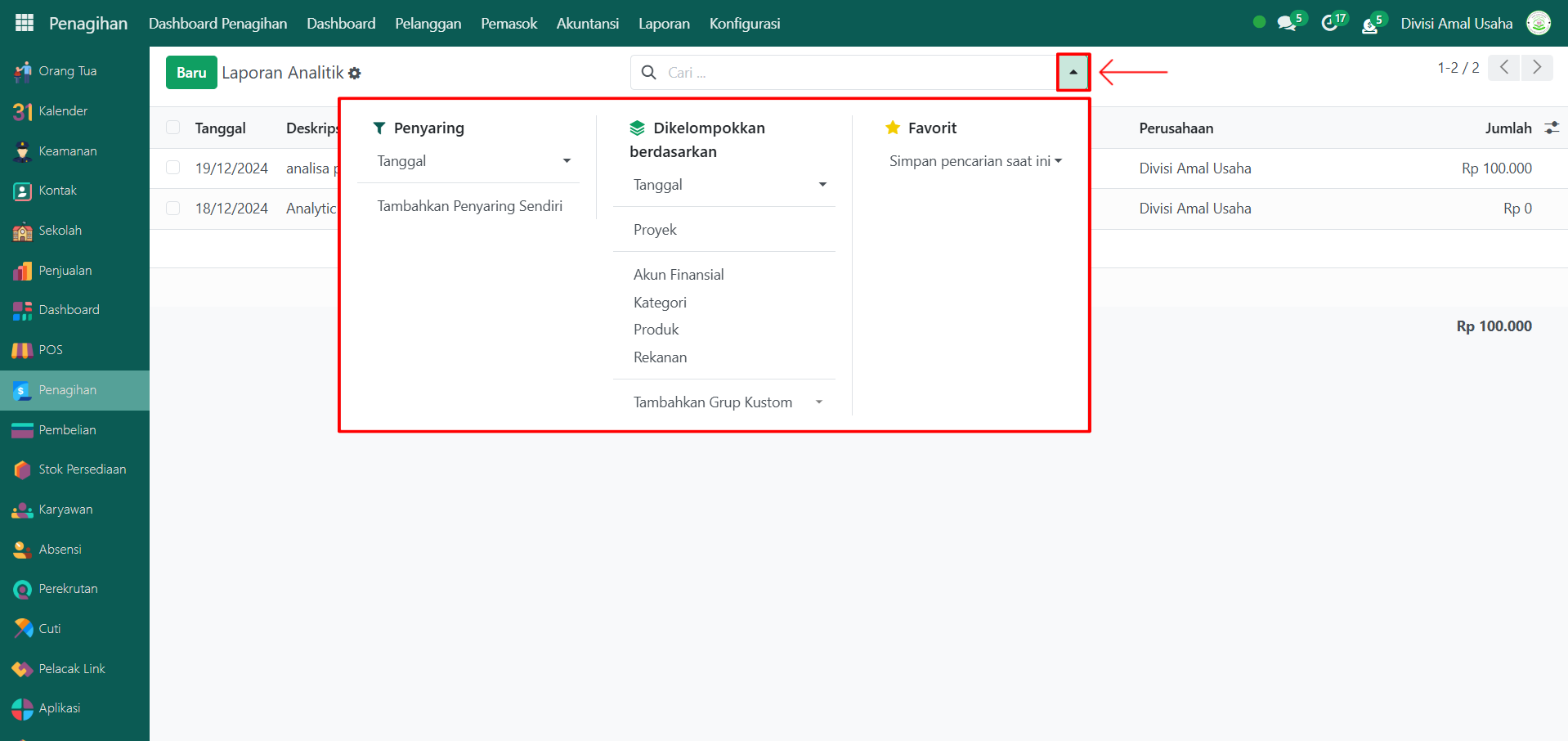Open the Konfigurasi menu
This screenshot has width=1568, height=741.
pyautogui.click(x=744, y=24)
